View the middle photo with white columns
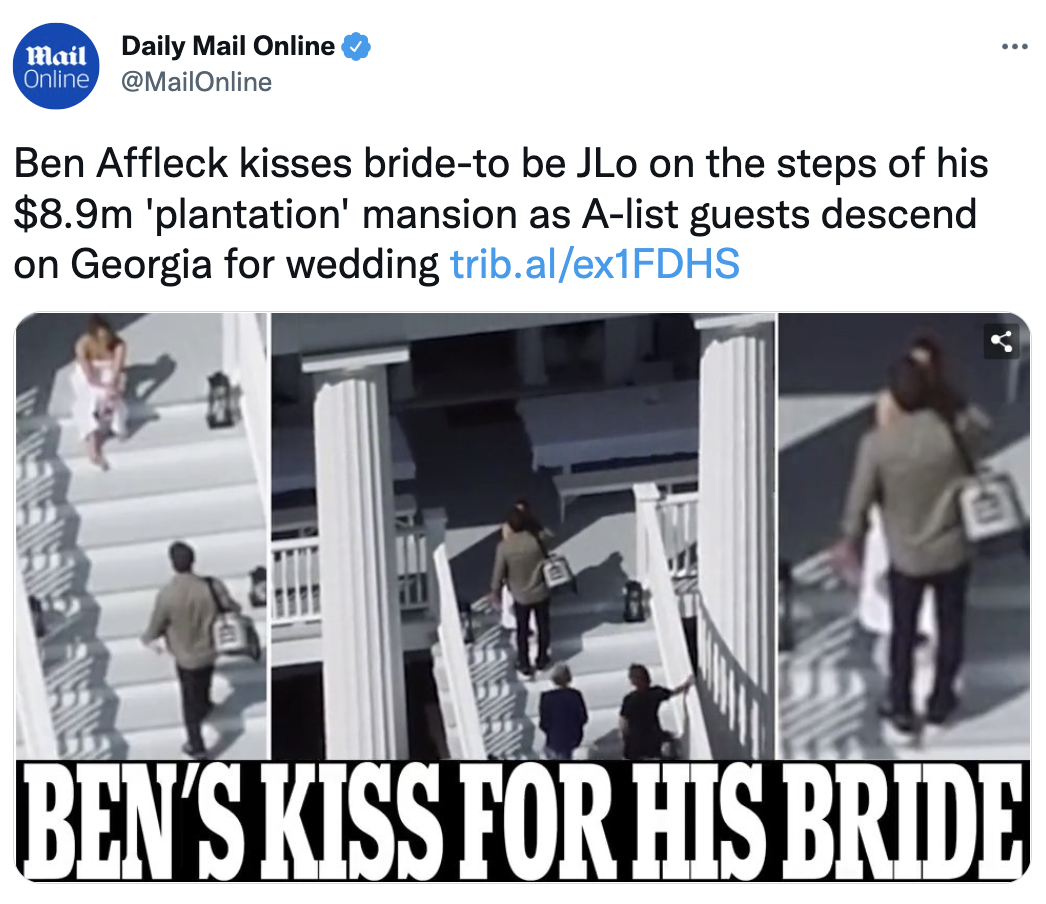Viewport: 1046px width, 904px height. tap(523, 536)
